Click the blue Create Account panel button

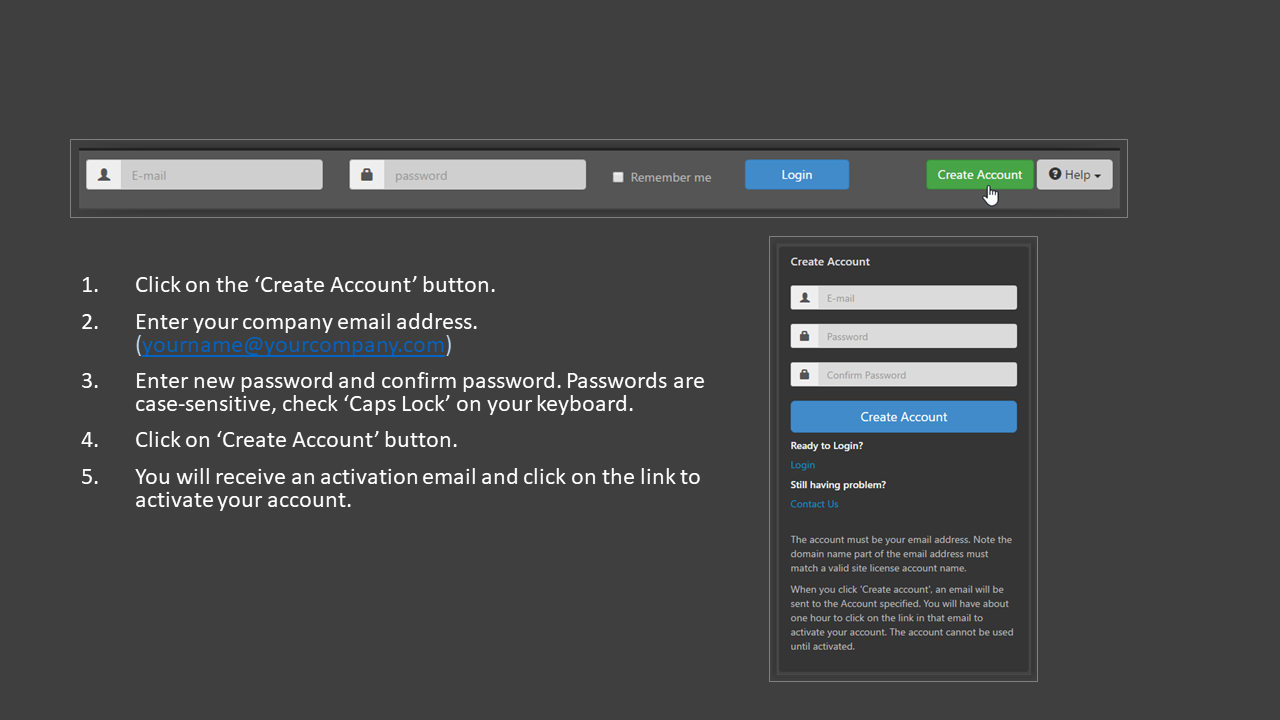click(904, 417)
